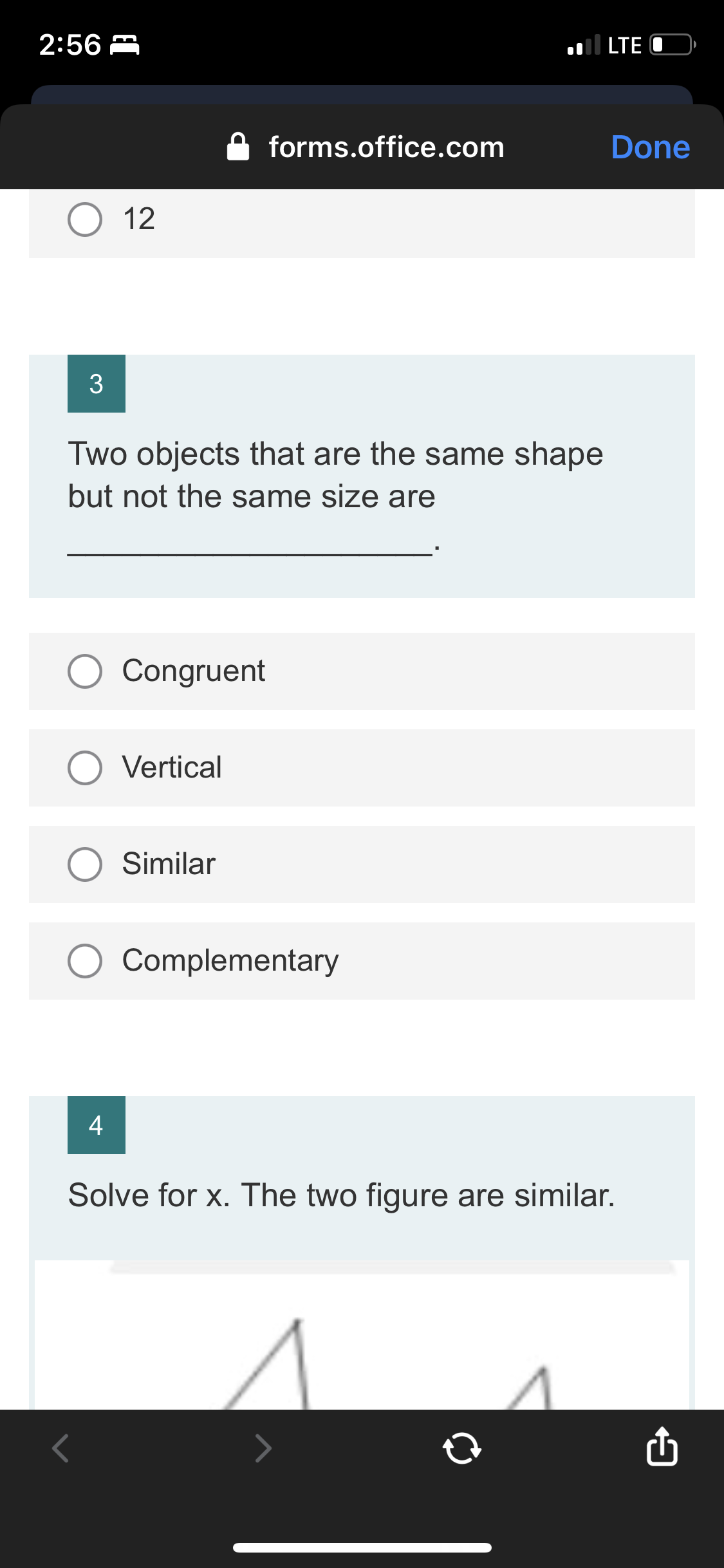724x1568 pixels.
Task: Tap the back navigation arrow
Action: [x=59, y=1450]
